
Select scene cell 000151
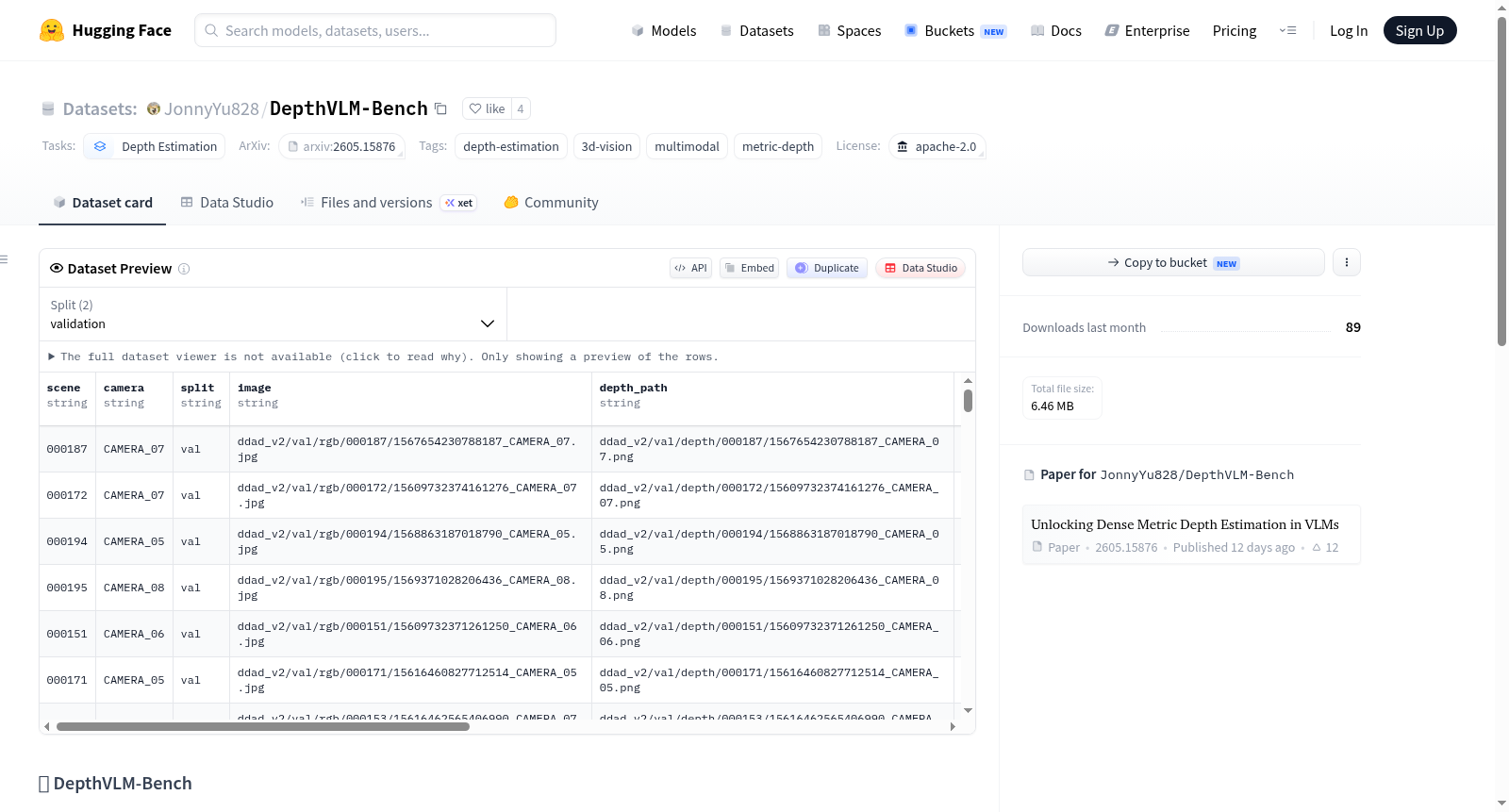67,634
